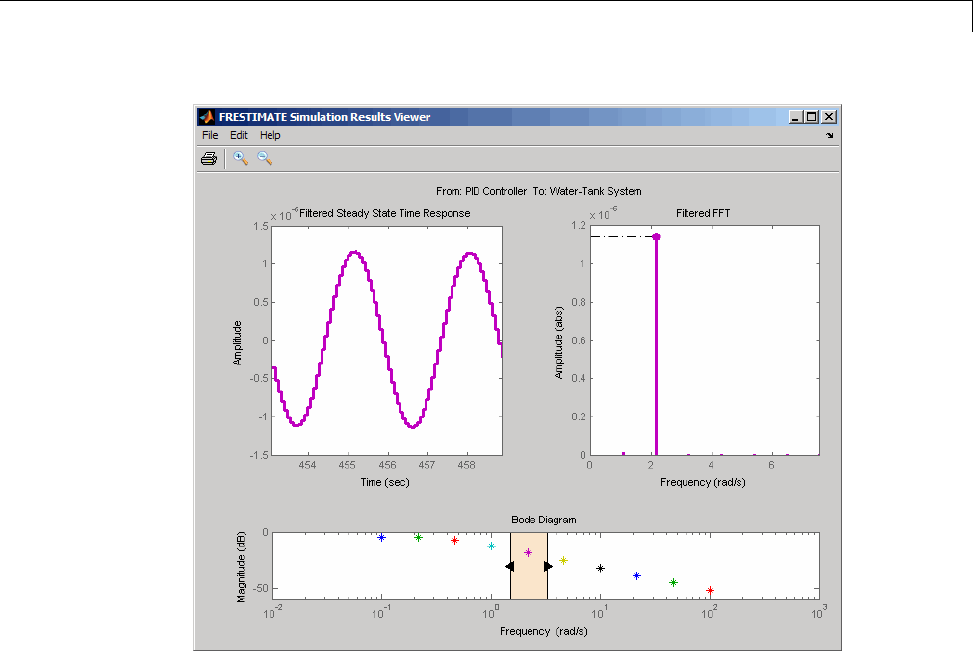Click the 'Bode Diagram' title

coord(544,519)
